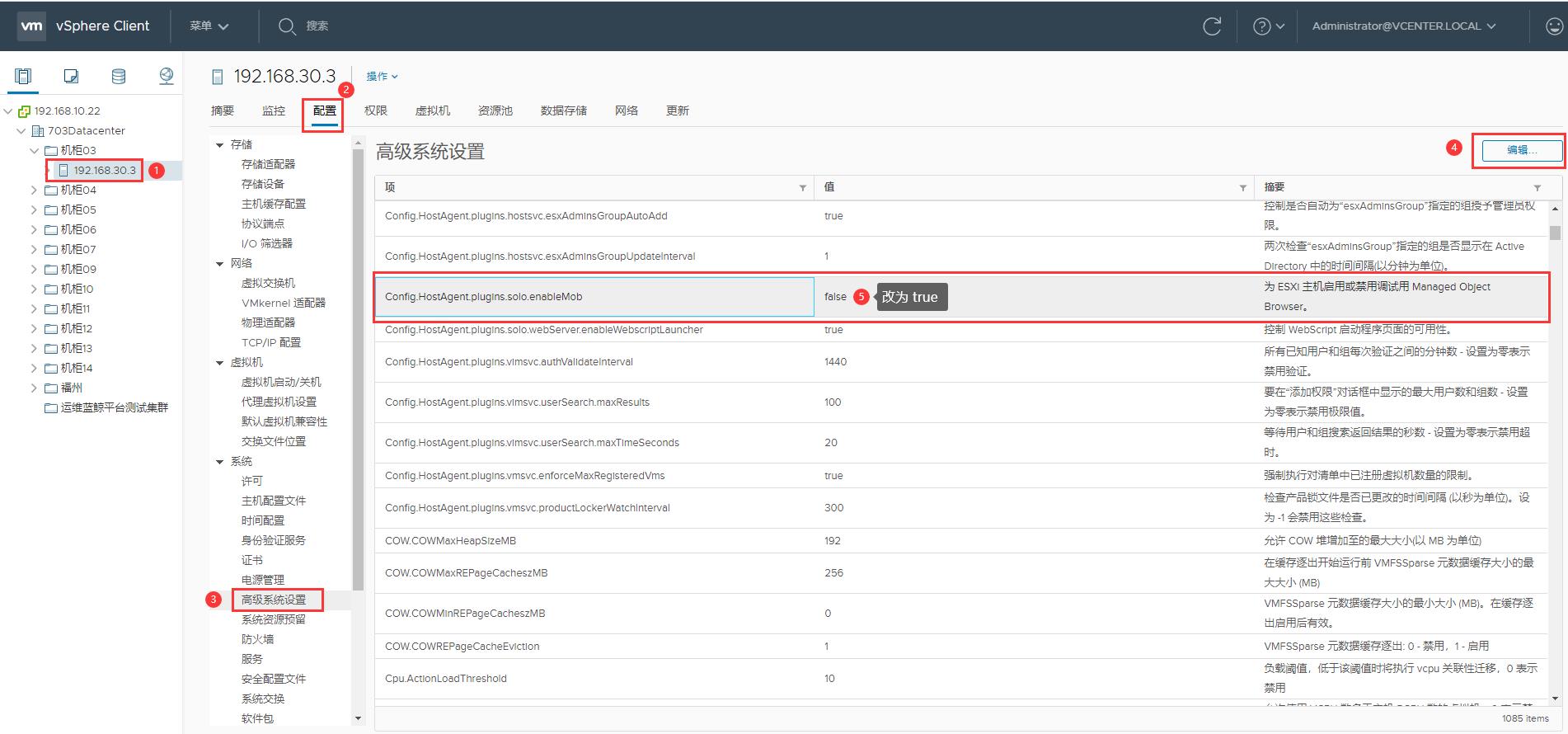Filter the 摘要 column using funnel icon
Image resolution: width=1568 pixels, height=734 pixels.
coord(1537,188)
